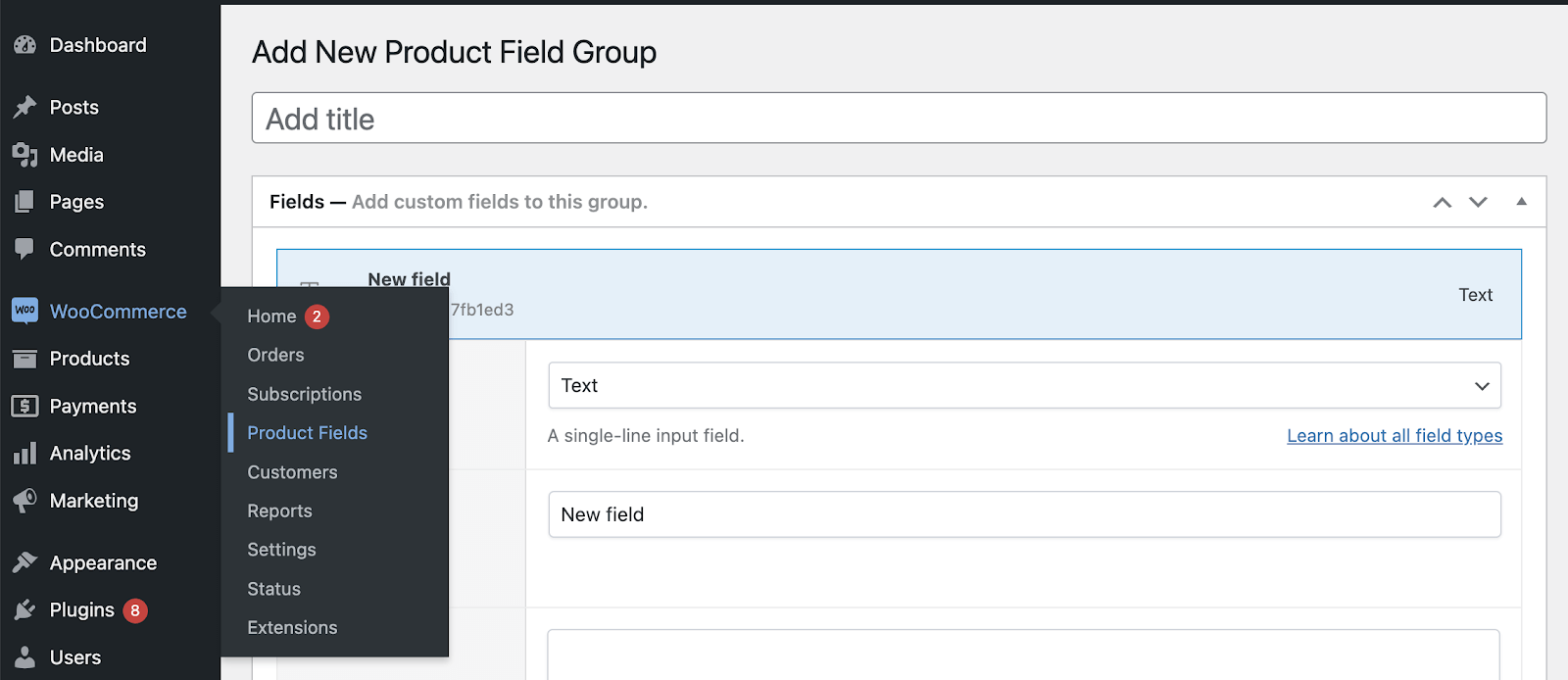Click the Comments speech bubble icon
This screenshot has height=680, width=1568.
pos(24,249)
